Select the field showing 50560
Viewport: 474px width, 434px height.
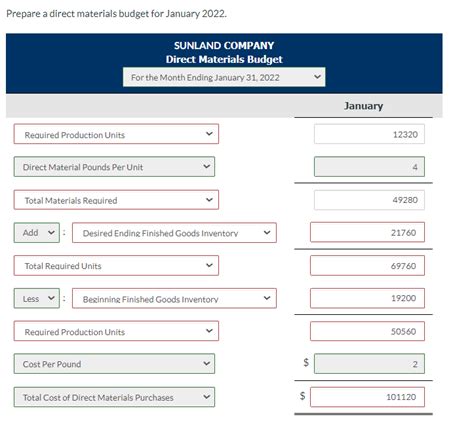click(367, 331)
